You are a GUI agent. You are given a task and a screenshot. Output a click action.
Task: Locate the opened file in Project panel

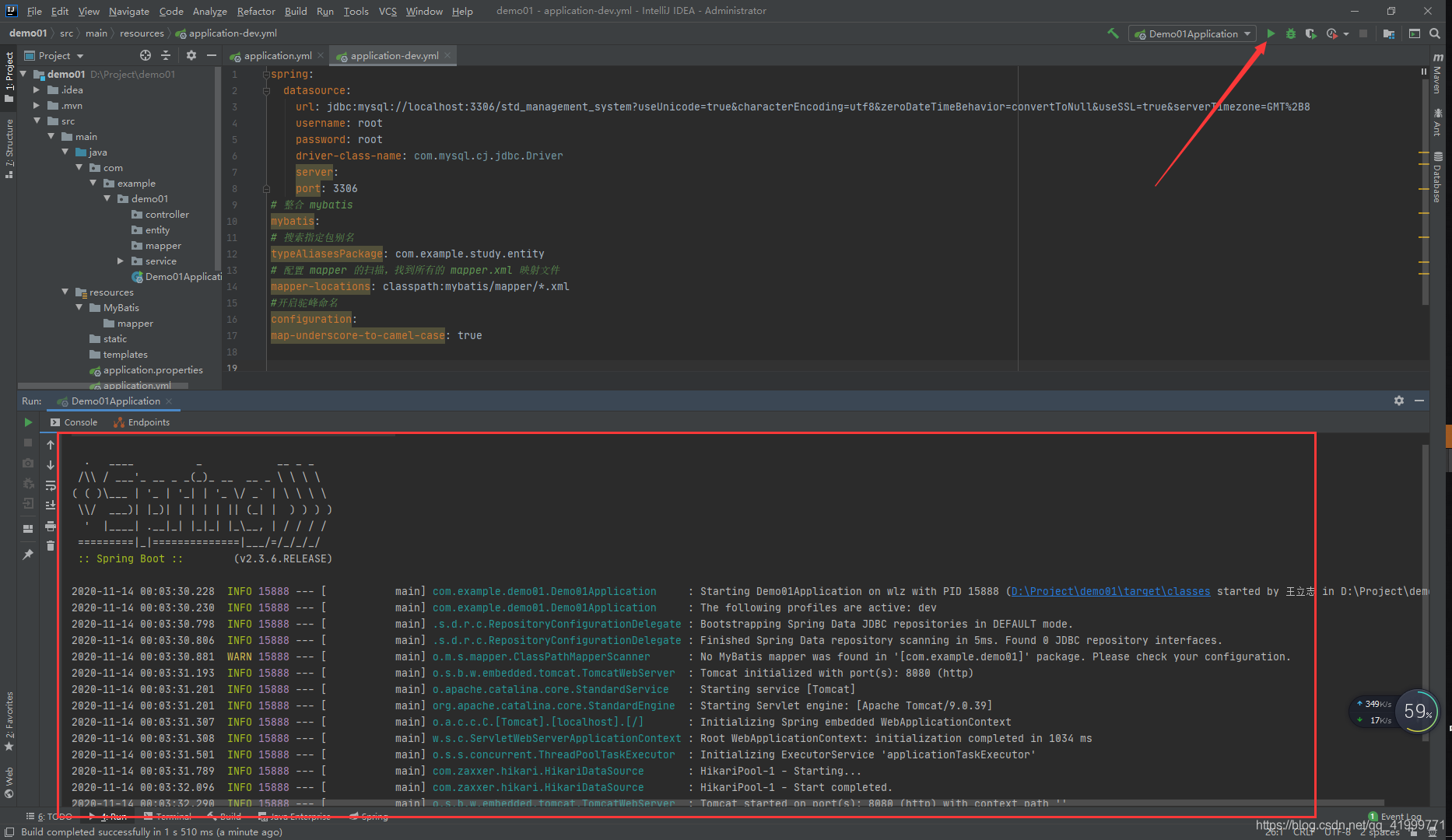146,55
